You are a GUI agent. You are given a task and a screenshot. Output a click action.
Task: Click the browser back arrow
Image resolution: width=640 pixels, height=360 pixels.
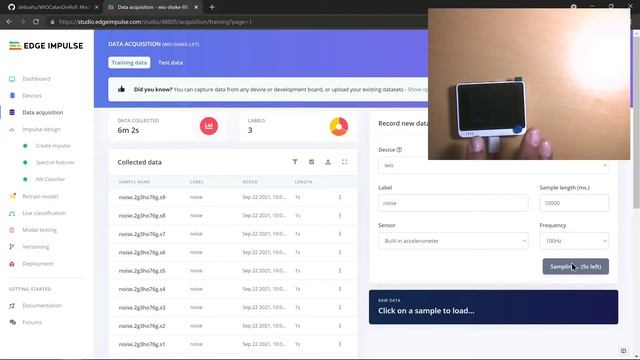click(9, 22)
